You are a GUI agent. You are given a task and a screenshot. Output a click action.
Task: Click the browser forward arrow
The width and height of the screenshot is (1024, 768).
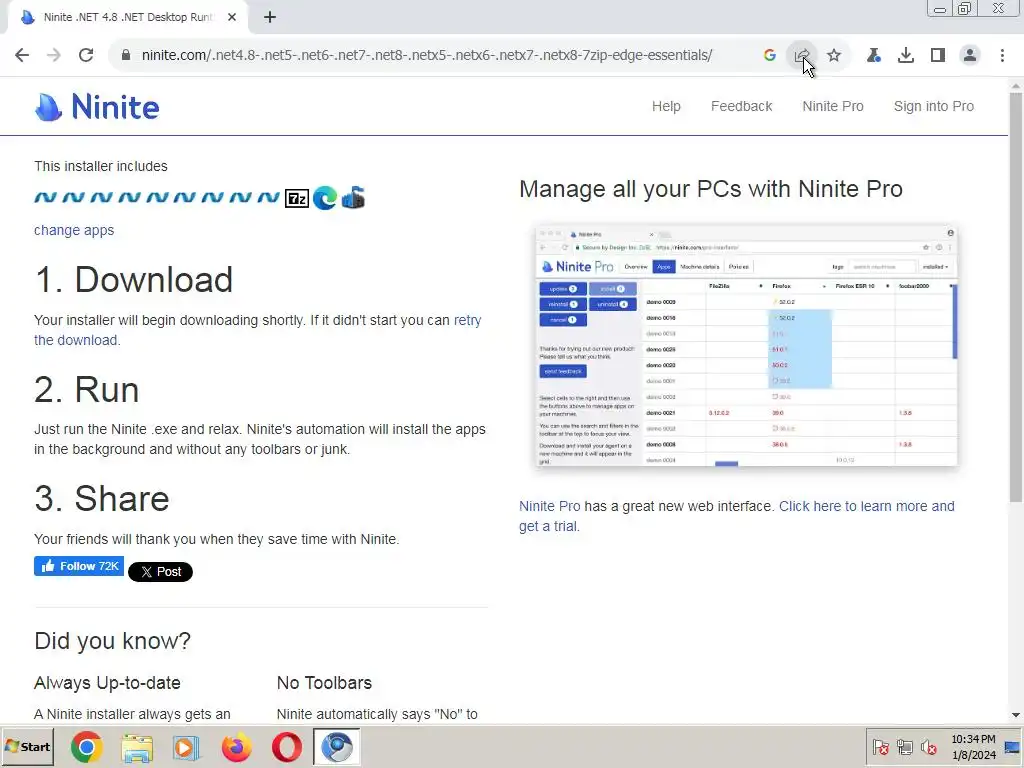(x=54, y=55)
